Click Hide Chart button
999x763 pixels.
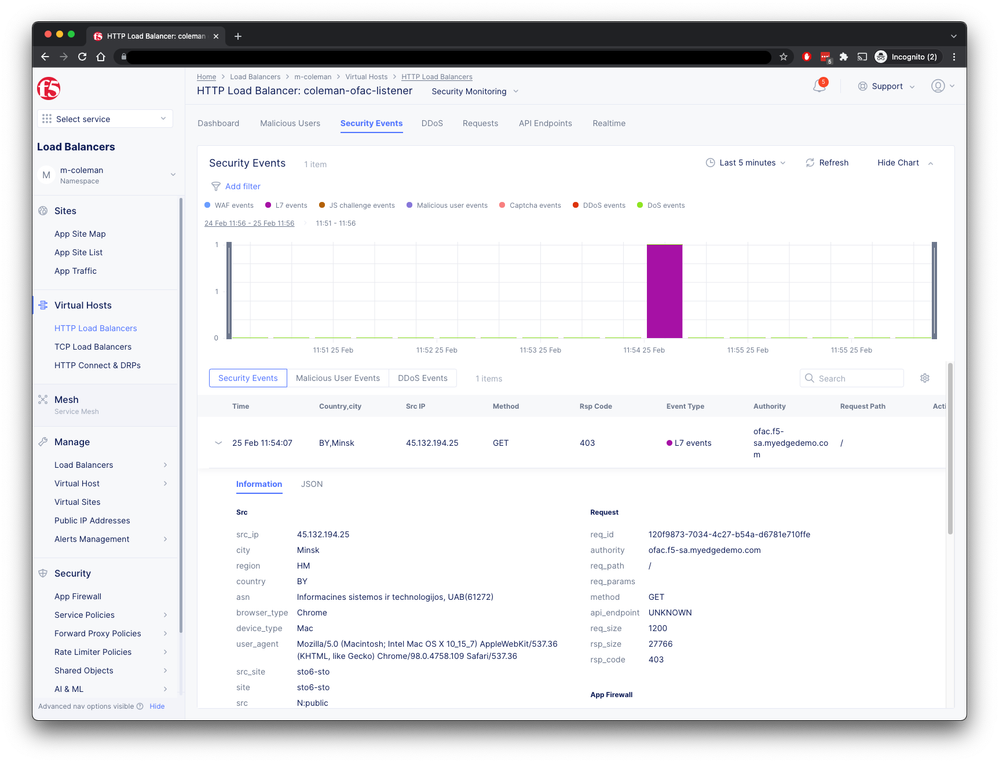904,163
